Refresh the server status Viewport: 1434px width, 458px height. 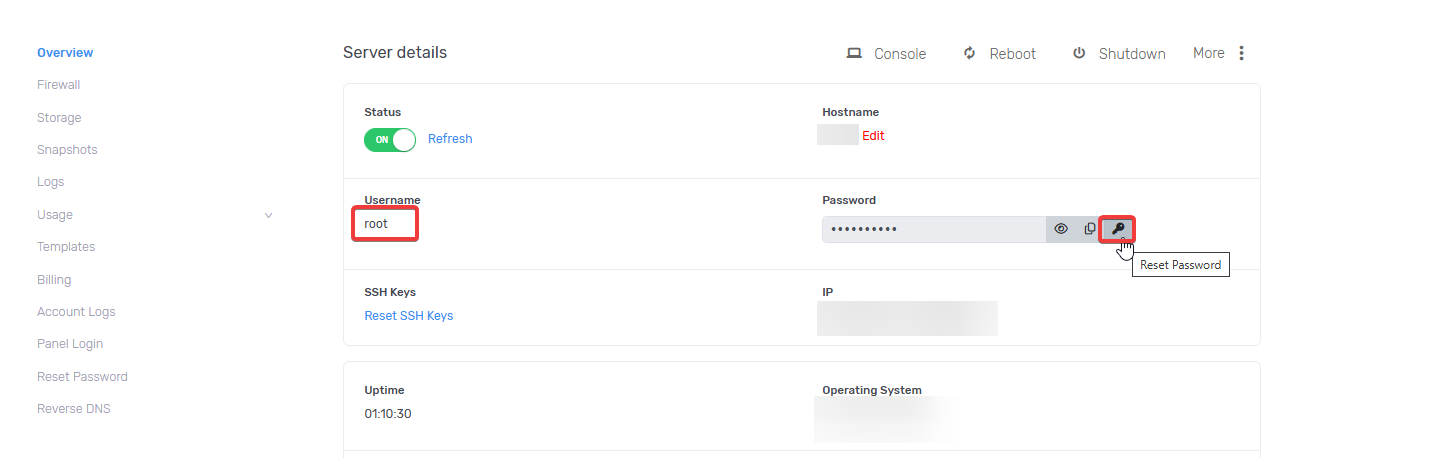click(x=450, y=139)
